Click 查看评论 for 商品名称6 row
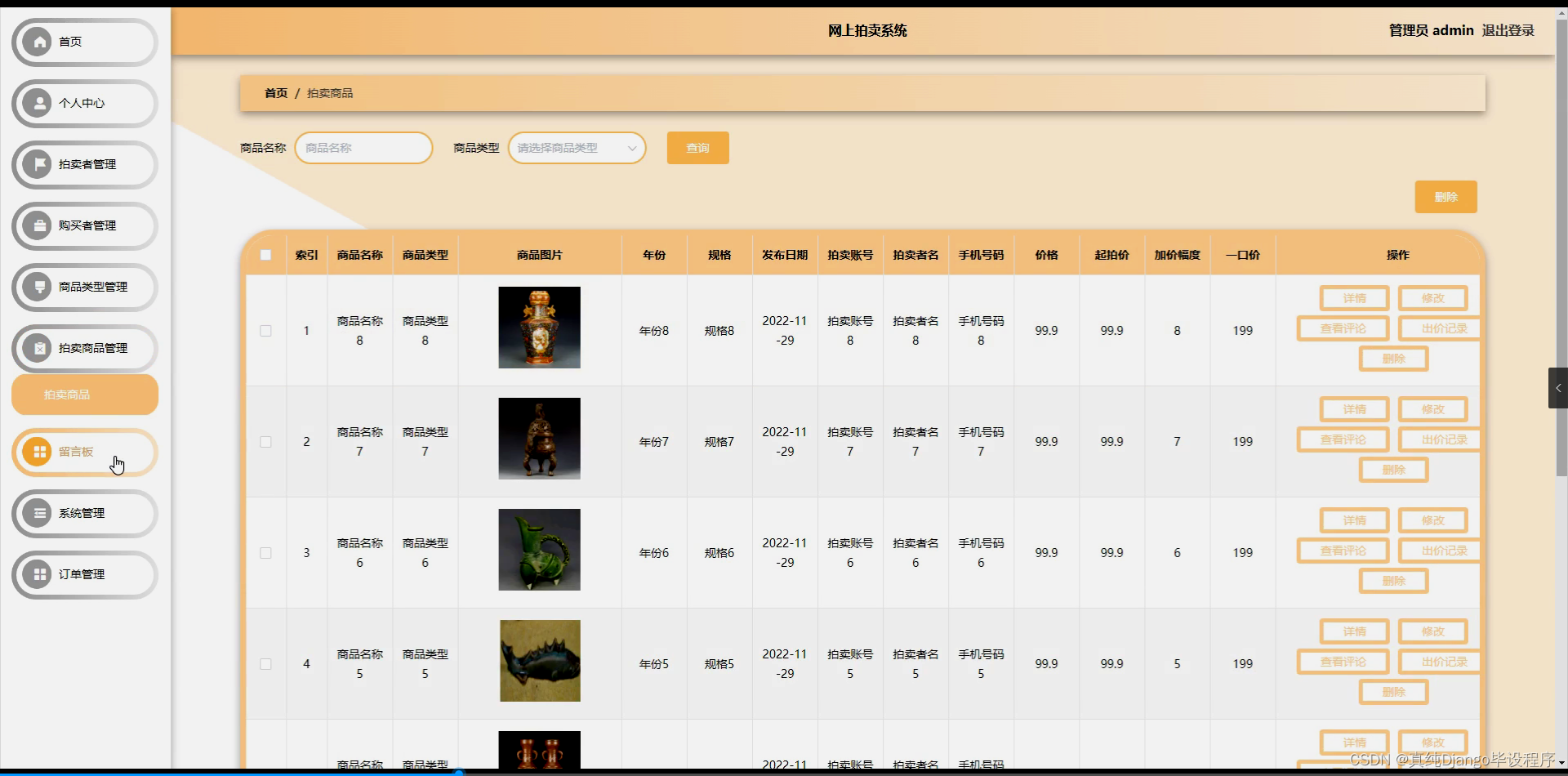This screenshot has width=1568, height=776. (1343, 551)
